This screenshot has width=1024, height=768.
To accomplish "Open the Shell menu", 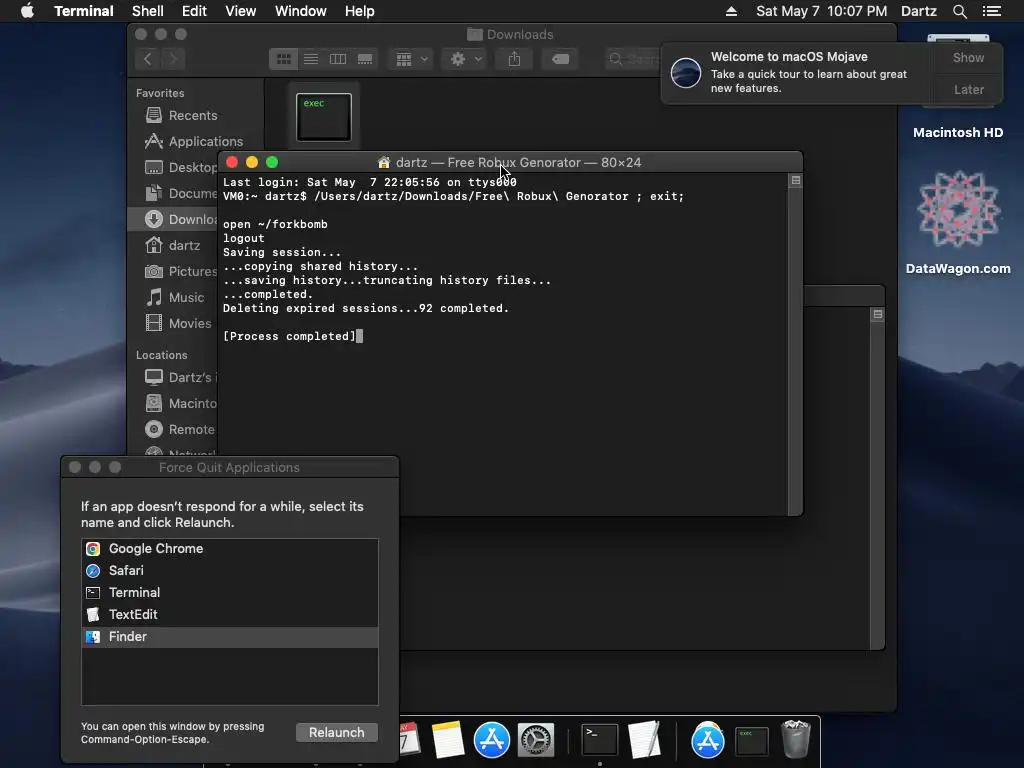I will pyautogui.click(x=148, y=11).
